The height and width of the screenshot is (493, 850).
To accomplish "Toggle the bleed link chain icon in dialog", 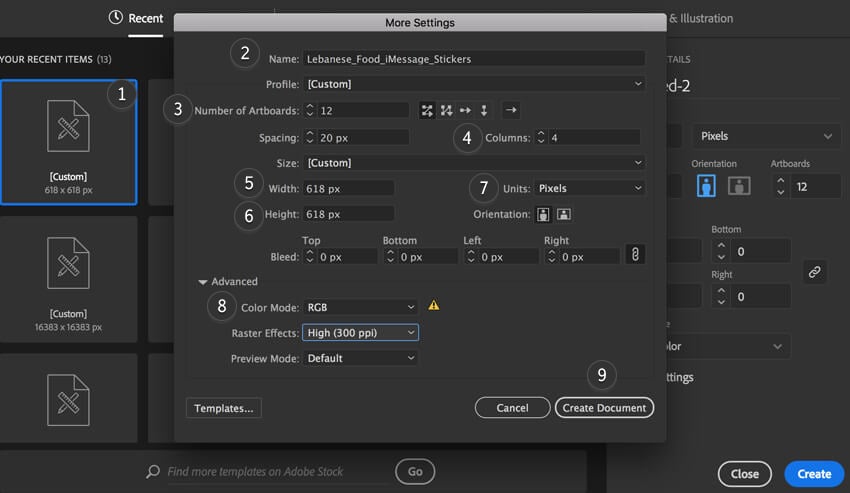I will (x=635, y=254).
